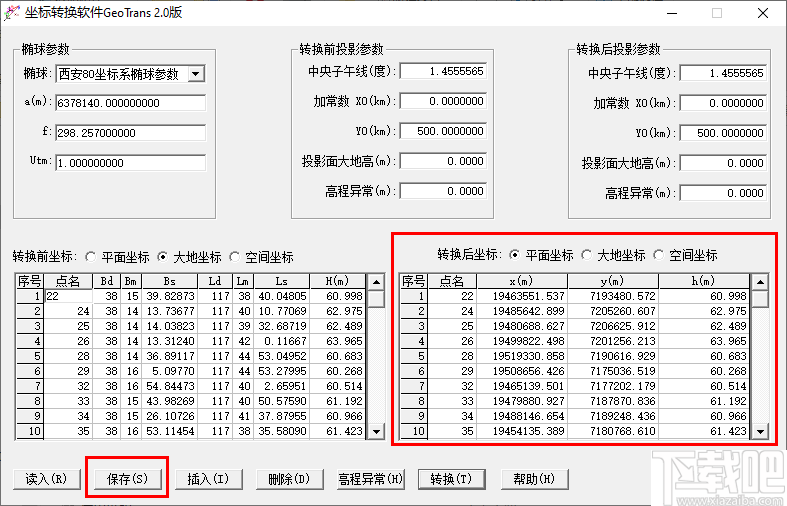Click cell 62.489 in source table
The height and width of the screenshot is (506, 787).
[x=337, y=326]
